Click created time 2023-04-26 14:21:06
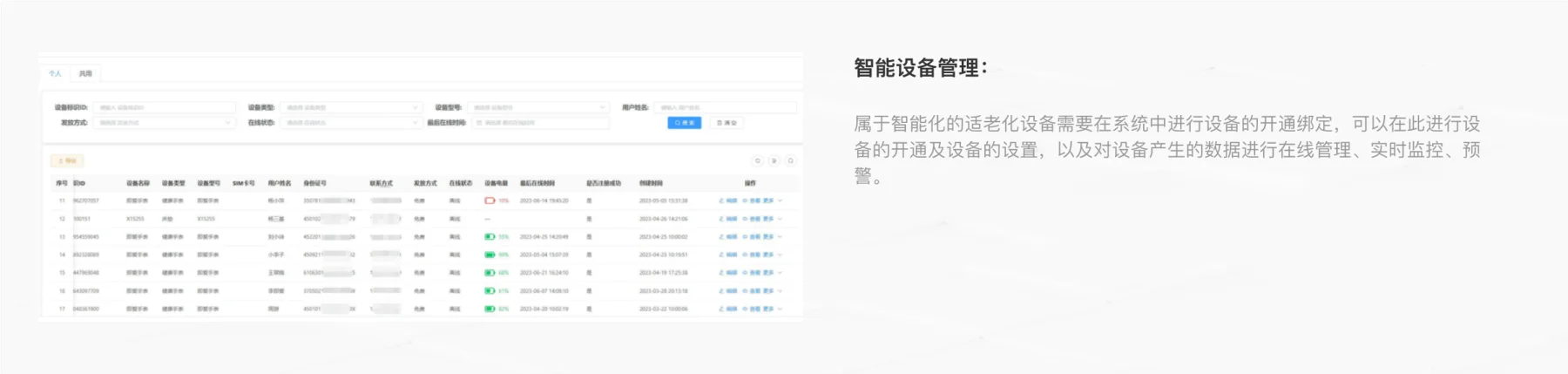The image size is (1568, 374). pyautogui.click(x=664, y=219)
